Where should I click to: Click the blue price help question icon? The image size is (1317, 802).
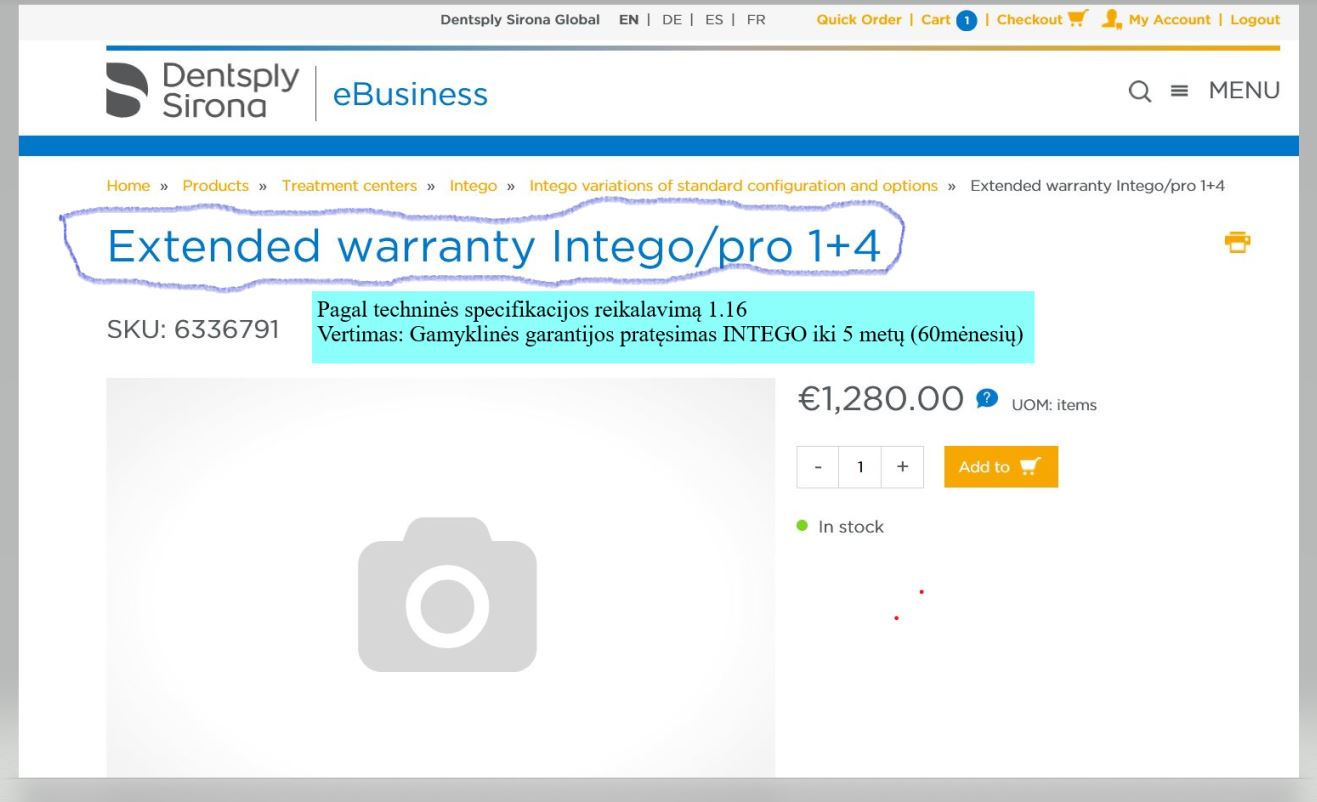tap(986, 398)
